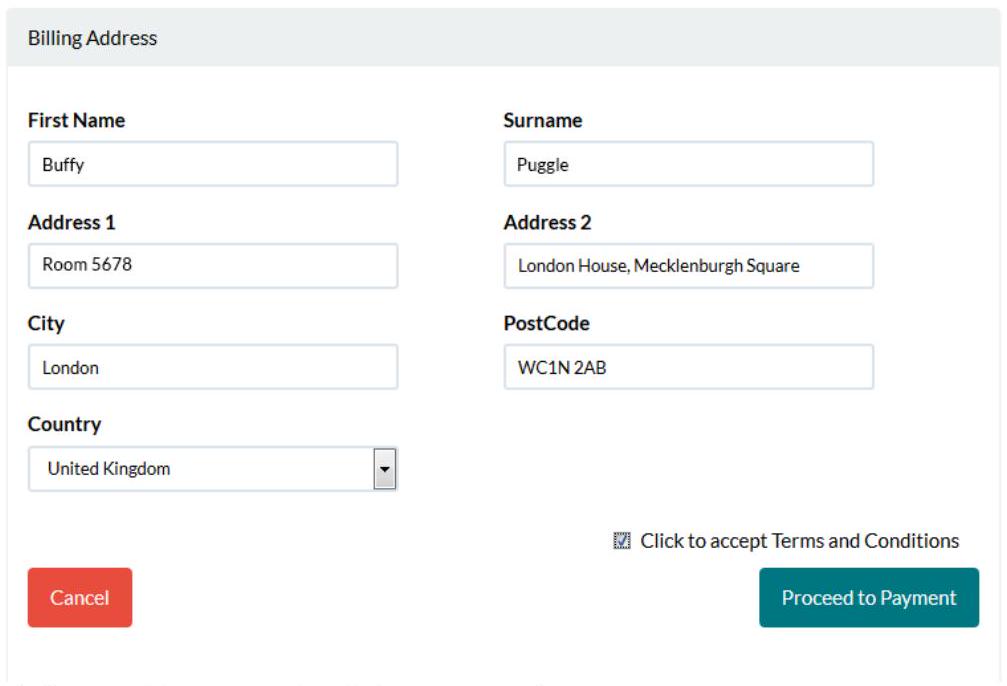Click the PostCode label
Image resolution: width=1007 pixels, height=686 pixels.
point(546,323)
